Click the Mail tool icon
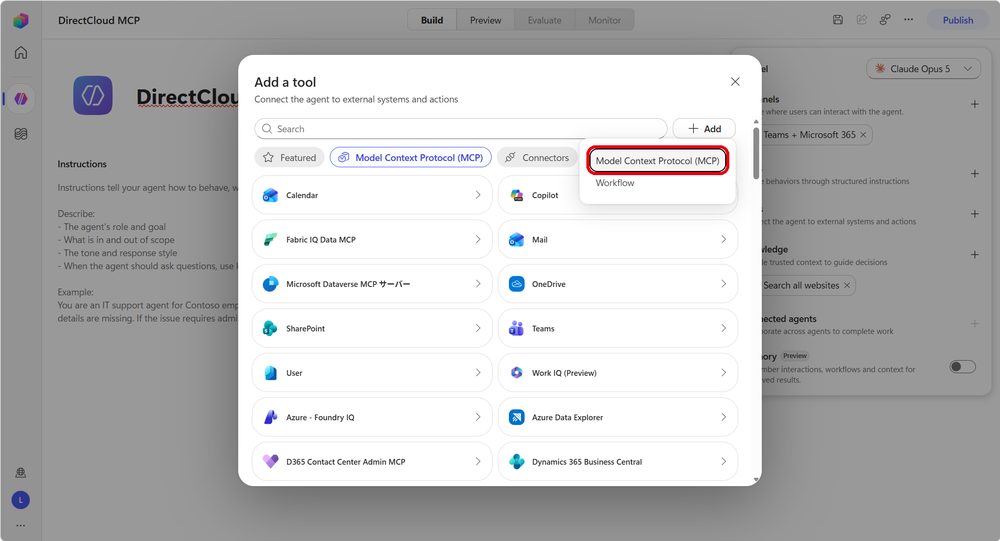Image resolution: width=1000 pixels, height=541 pixels. coord(517,240)
